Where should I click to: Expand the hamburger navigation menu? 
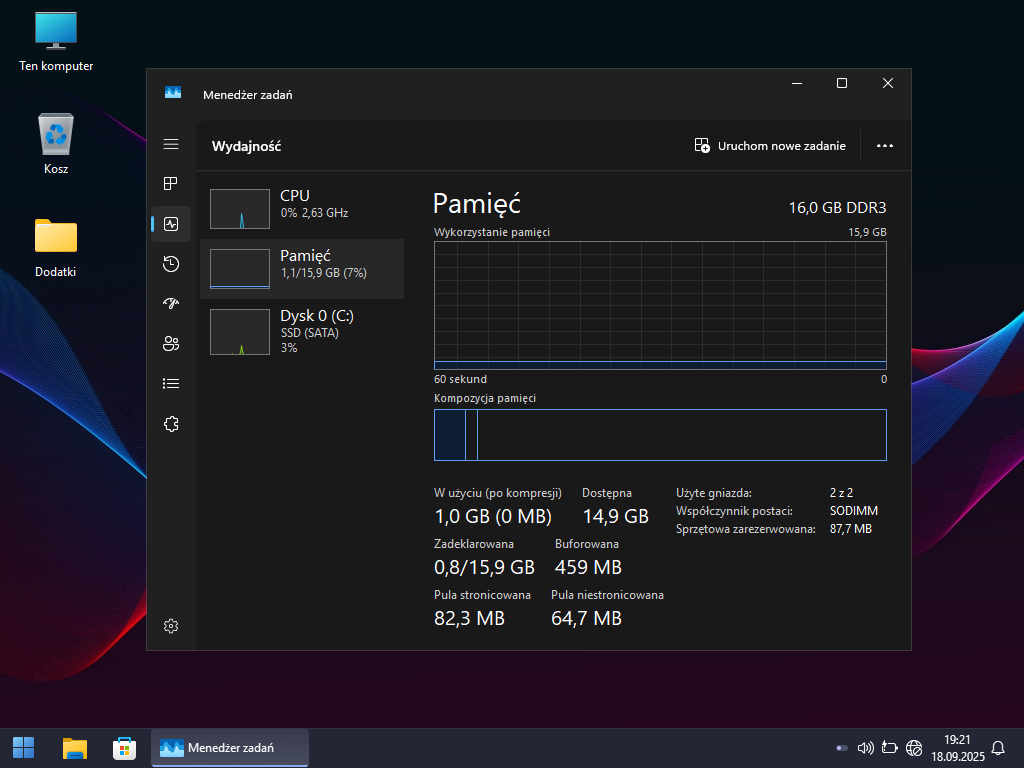click(171, 145)
